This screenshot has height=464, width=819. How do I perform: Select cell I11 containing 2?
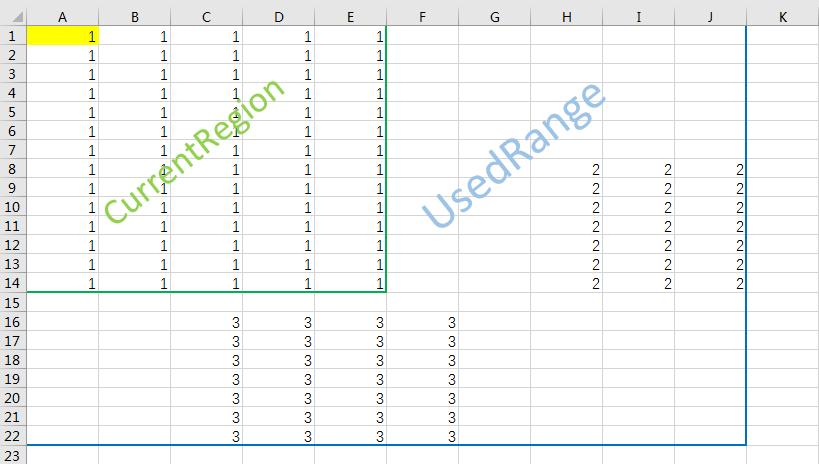click(639, 226)
